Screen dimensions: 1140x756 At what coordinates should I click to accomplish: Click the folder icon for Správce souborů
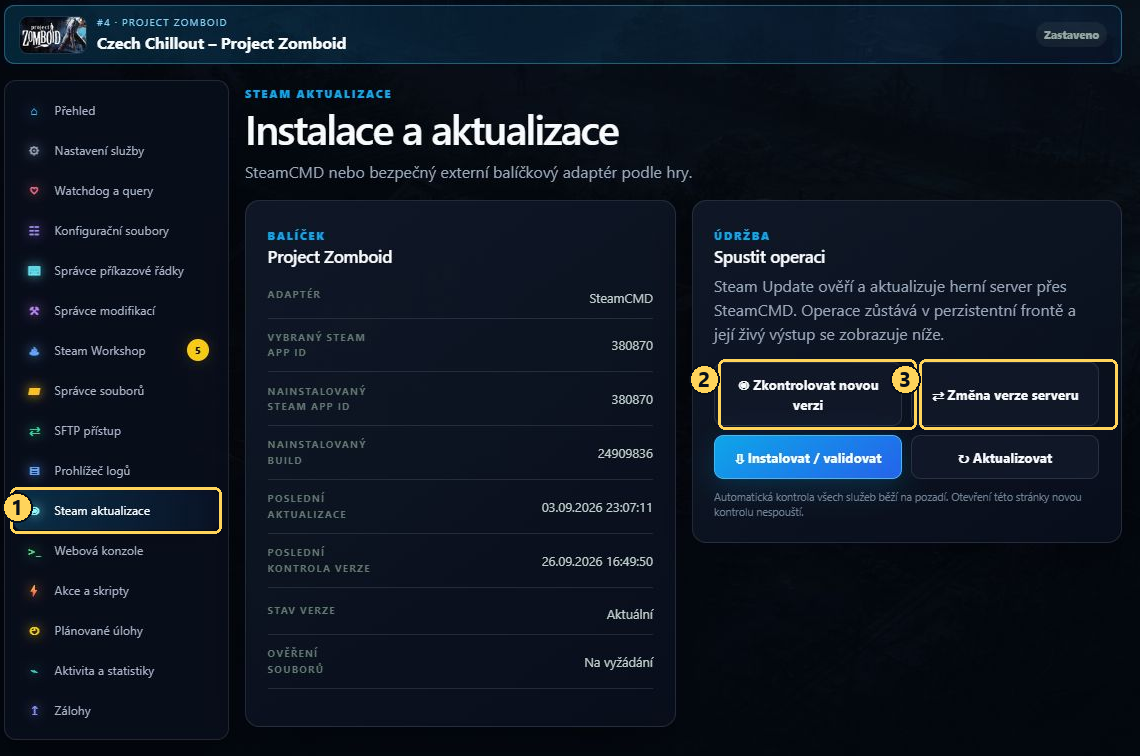[33, 391]
